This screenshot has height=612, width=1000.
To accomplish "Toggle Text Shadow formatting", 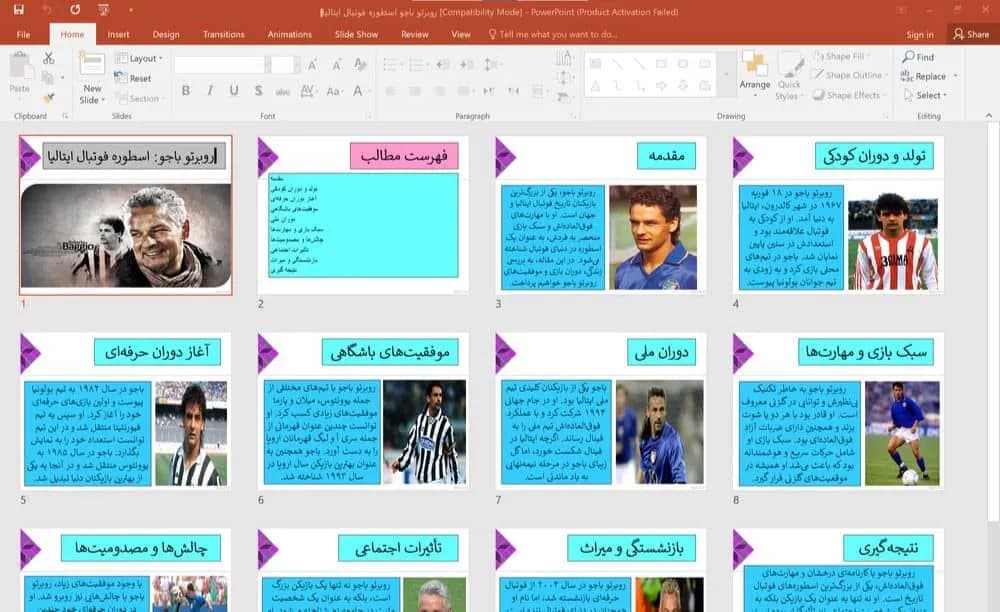I will pos(258,91).
